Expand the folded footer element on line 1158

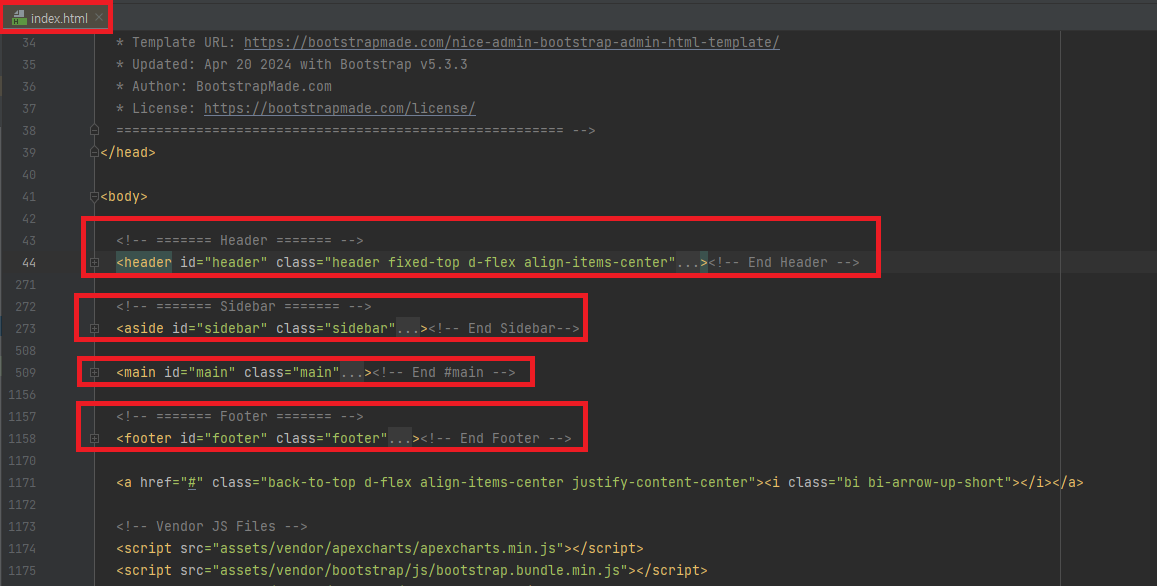(x=94, y=438)
